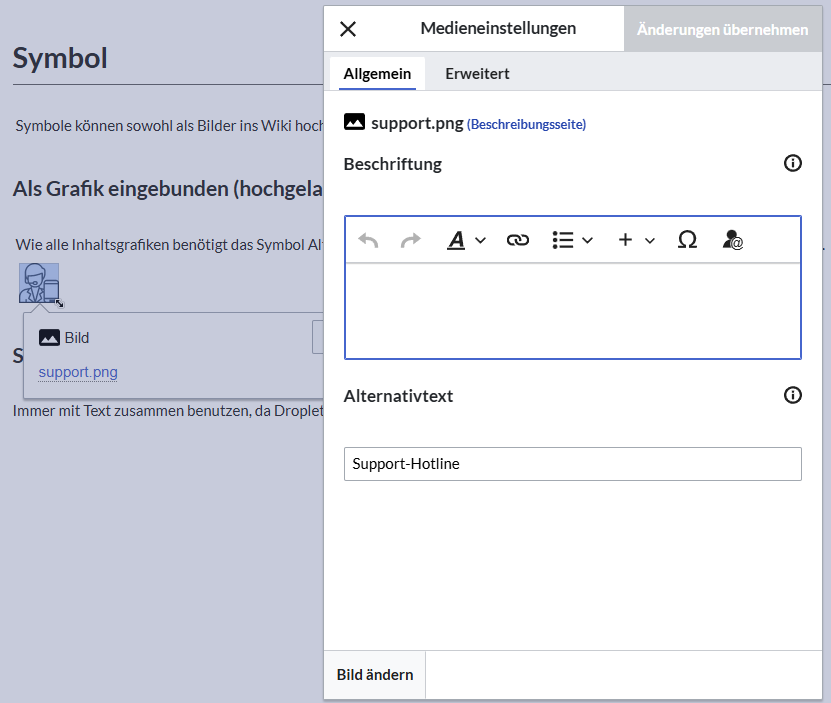
Task: Open the support.png link in popup
Action: [x=78, y=372]
